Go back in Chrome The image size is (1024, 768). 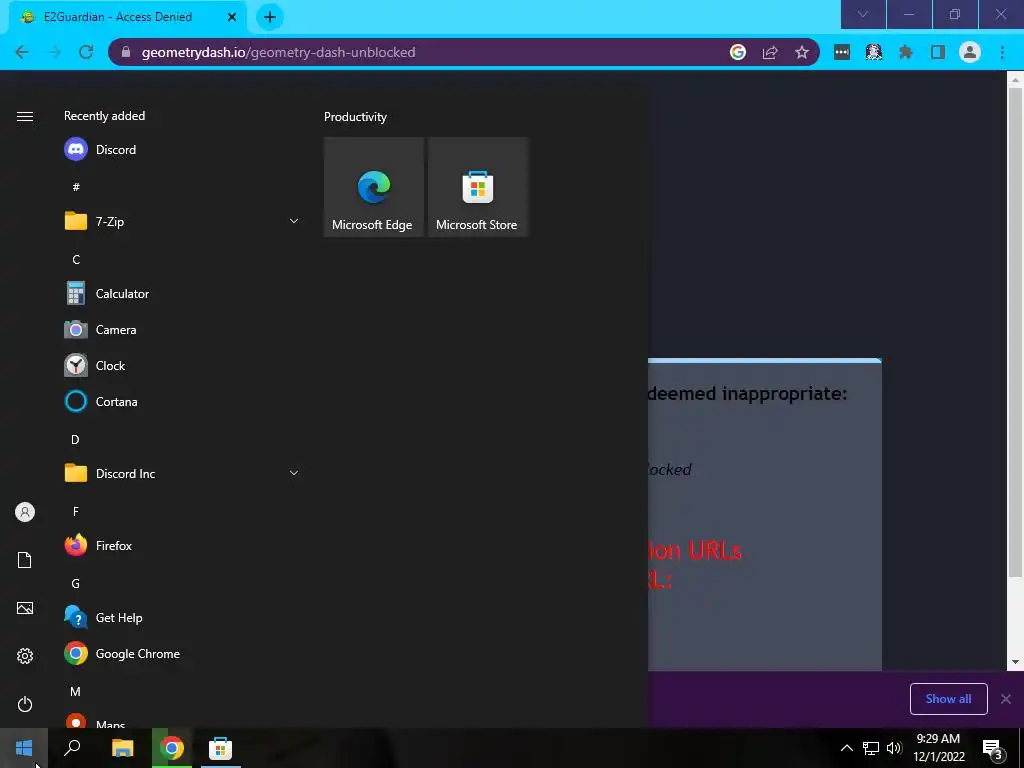click(x=22, y=52)
